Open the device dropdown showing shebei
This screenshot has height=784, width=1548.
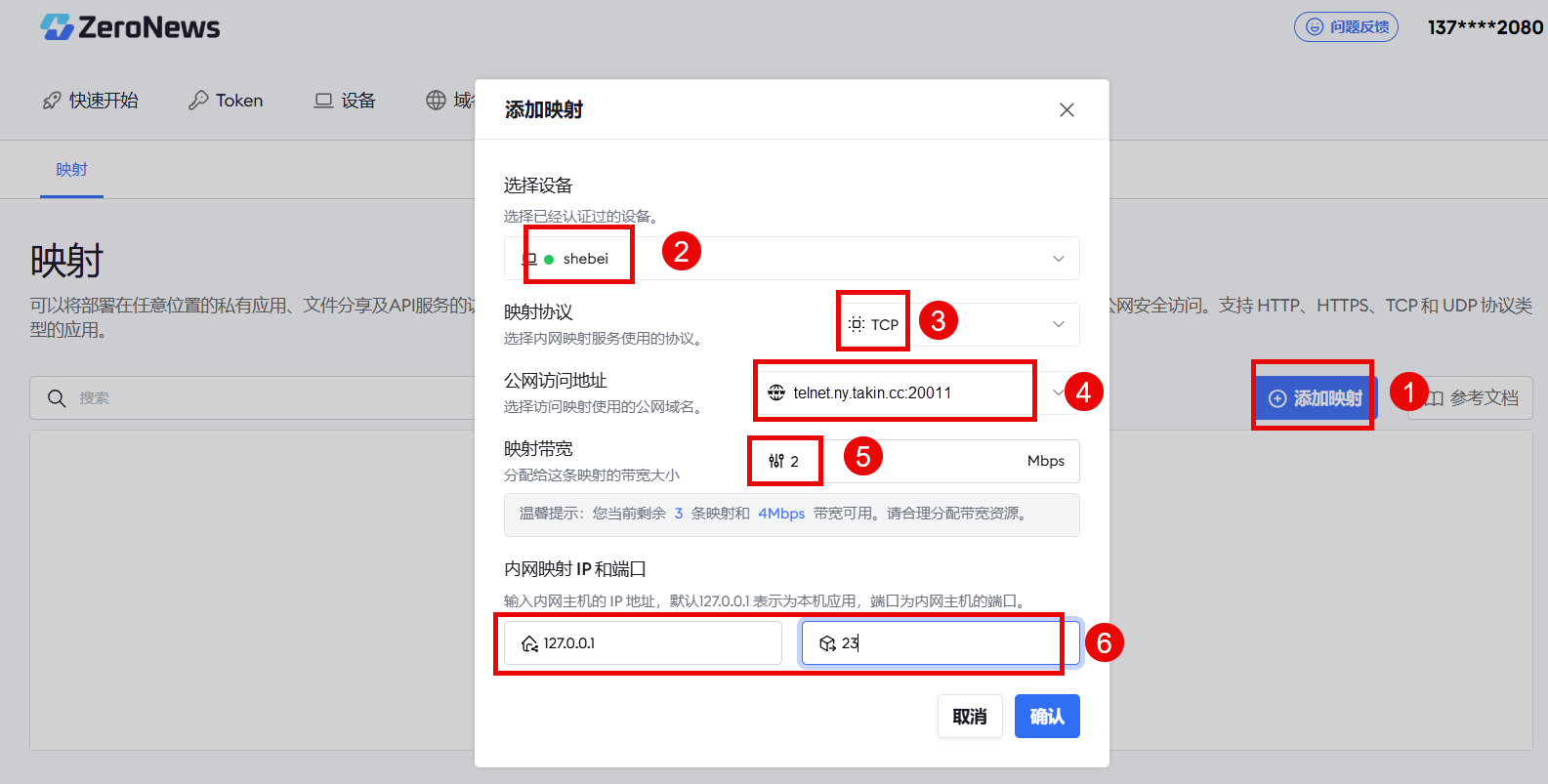791,259
